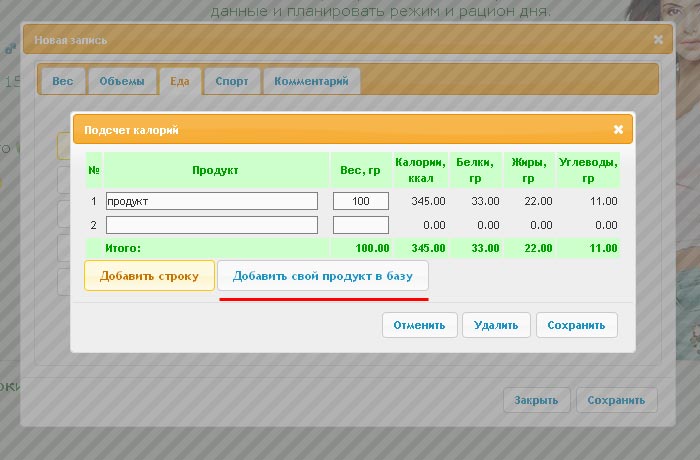Click Добавить свой продукт в базу
The image size is (700, 460).
[x=322, y=276]
